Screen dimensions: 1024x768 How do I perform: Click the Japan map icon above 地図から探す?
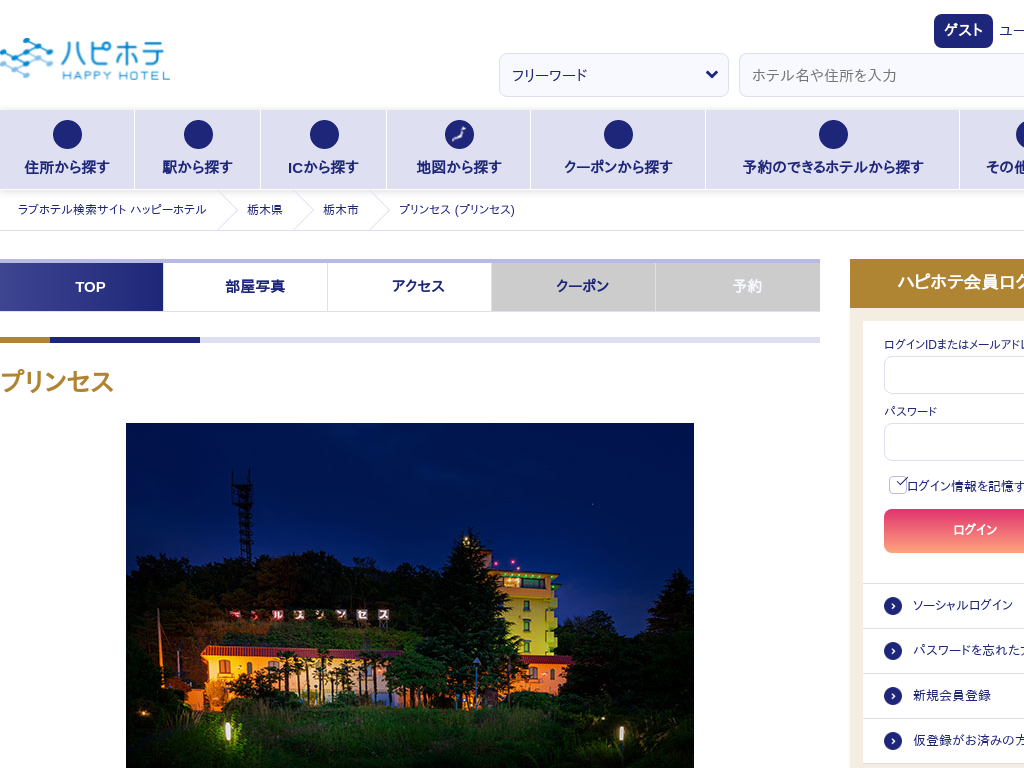(x=459, y=135)
